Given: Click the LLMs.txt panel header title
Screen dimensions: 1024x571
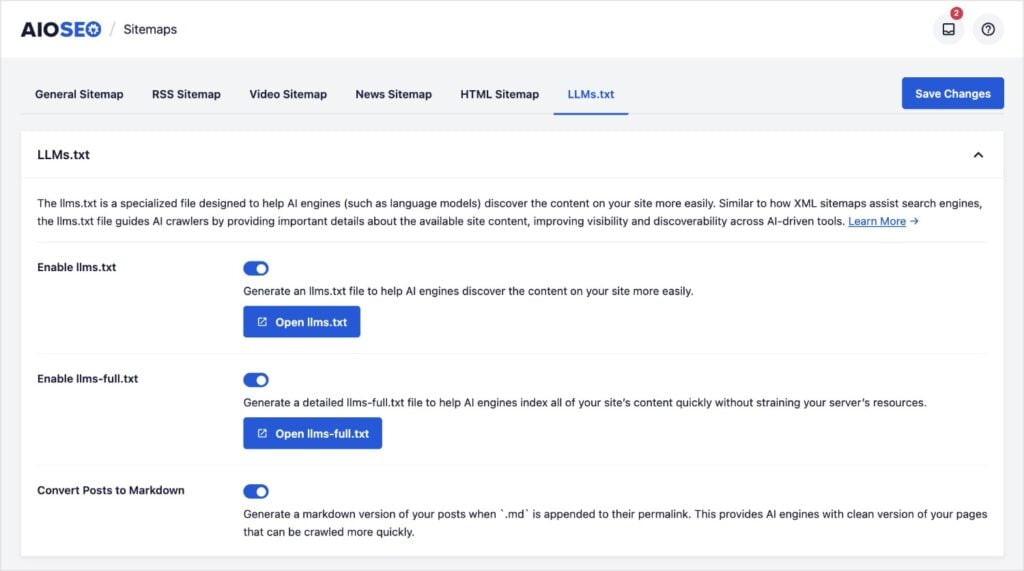Looking at the screenshot, I should [x=64, y=155].
